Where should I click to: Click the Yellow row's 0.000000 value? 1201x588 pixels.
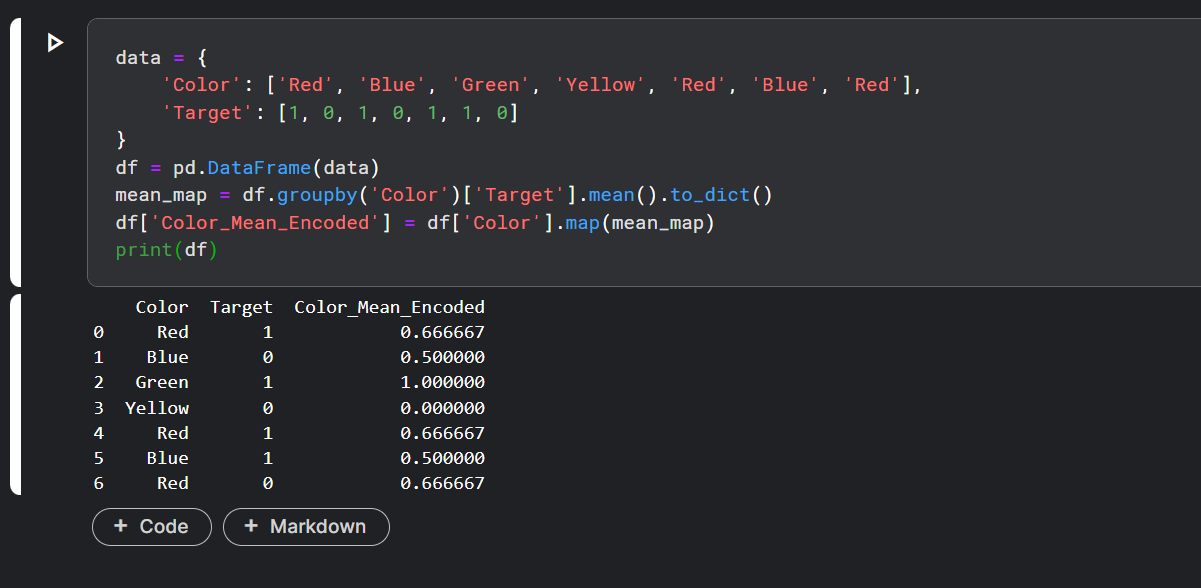point(442,408)
